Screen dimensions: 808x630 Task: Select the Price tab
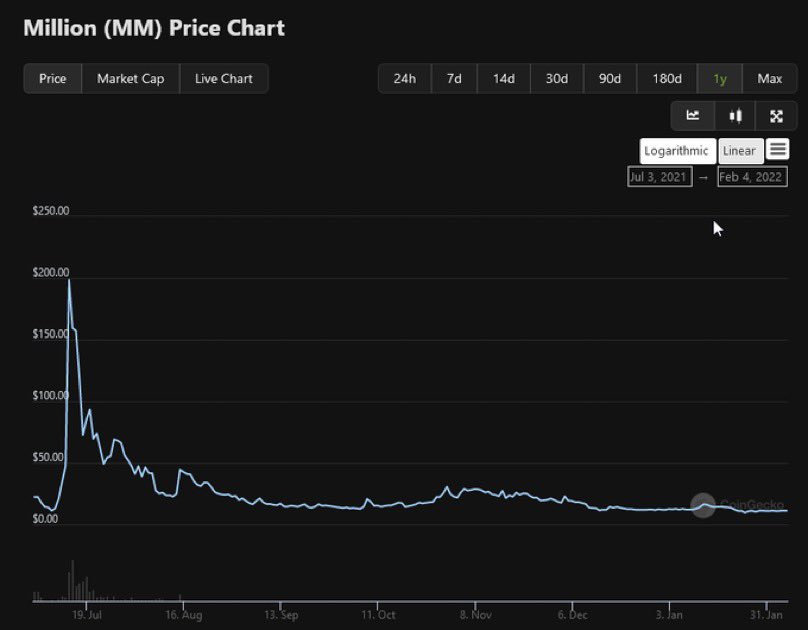[x=52, y=78]
